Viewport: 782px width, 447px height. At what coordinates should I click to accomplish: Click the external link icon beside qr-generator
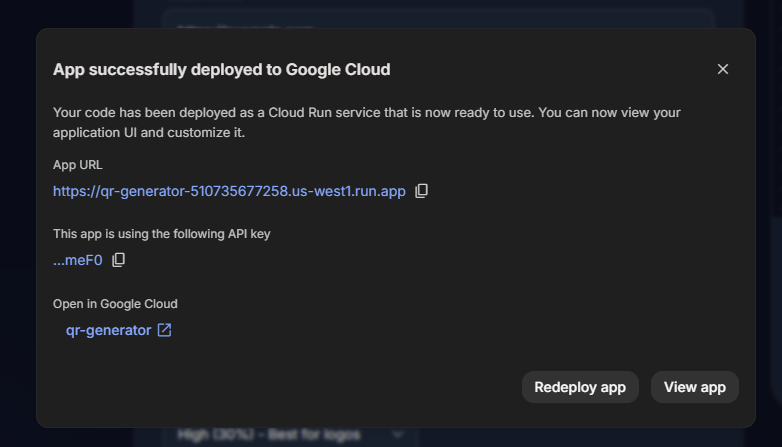point(165,330)
